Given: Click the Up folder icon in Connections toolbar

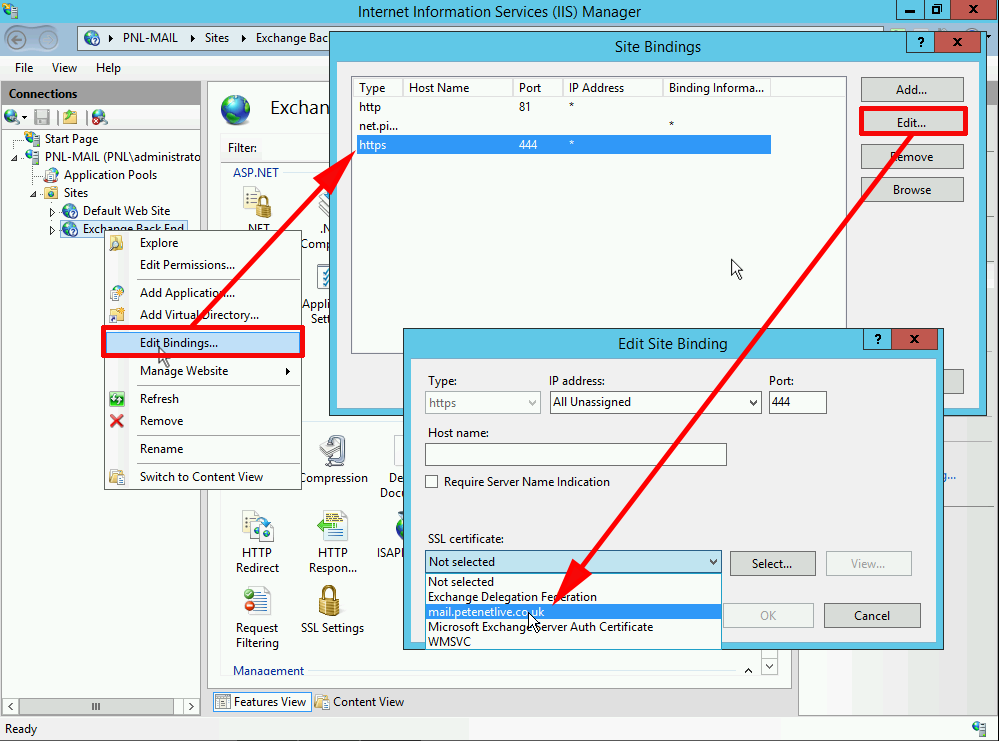Looking at the screenshot, I should (69, 117).
